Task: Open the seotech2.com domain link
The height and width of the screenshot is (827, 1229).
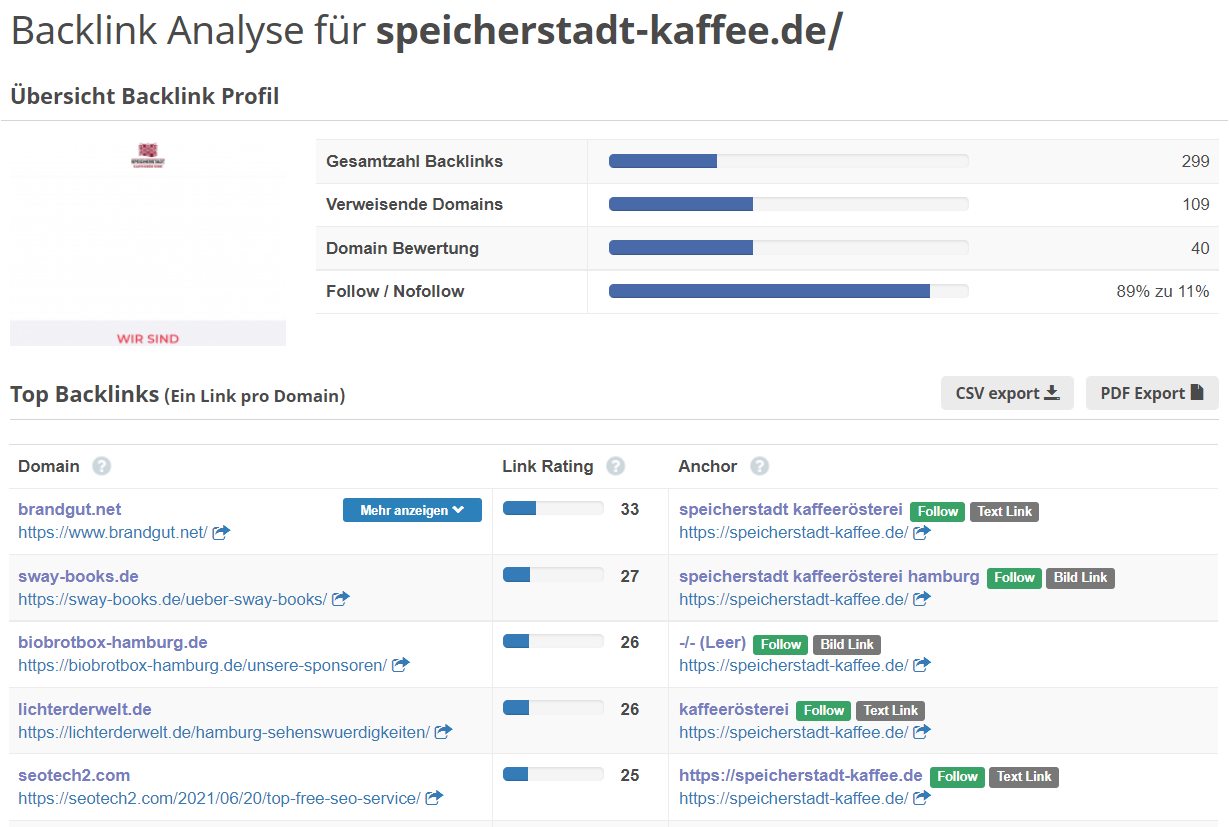Action: point(74,775)
